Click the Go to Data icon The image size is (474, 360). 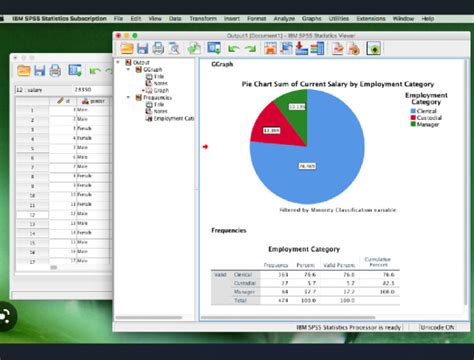(270, 48)
